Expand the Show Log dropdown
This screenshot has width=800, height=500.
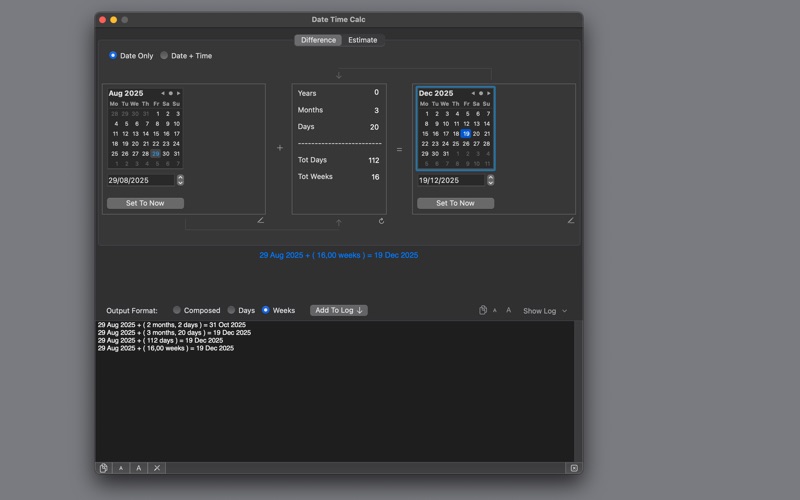point(545,311)
